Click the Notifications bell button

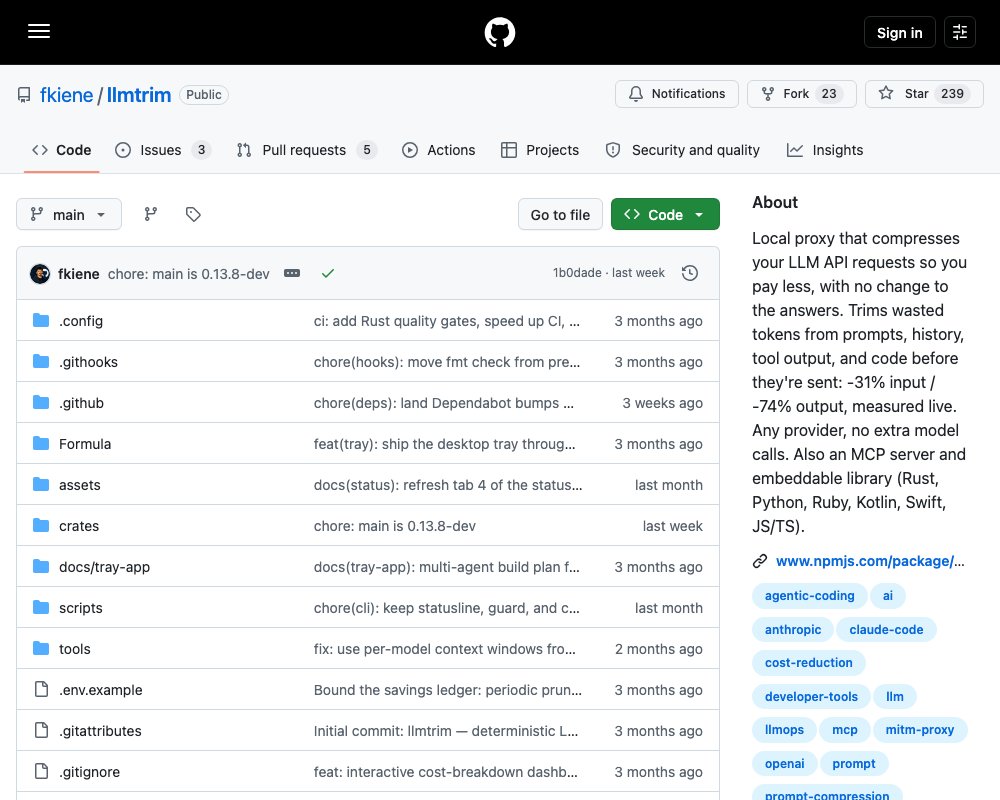[677, 94]
